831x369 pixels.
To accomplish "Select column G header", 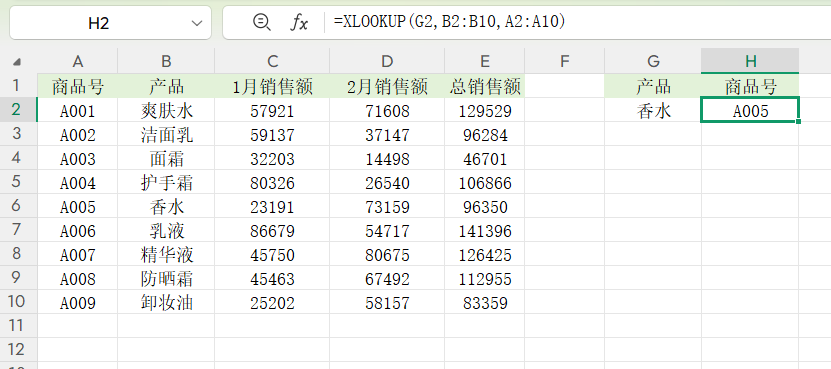I will pyautogui.click(x=653, y=62).
